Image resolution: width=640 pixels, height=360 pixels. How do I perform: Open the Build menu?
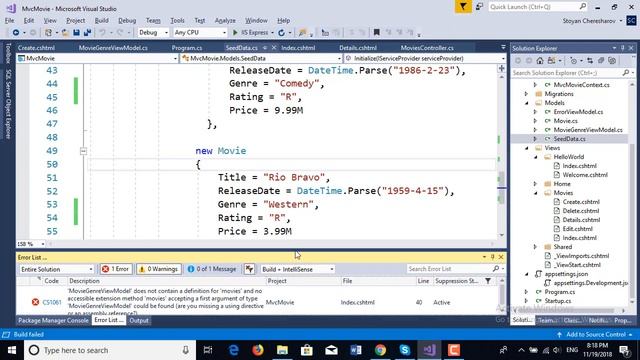[101, 20]
